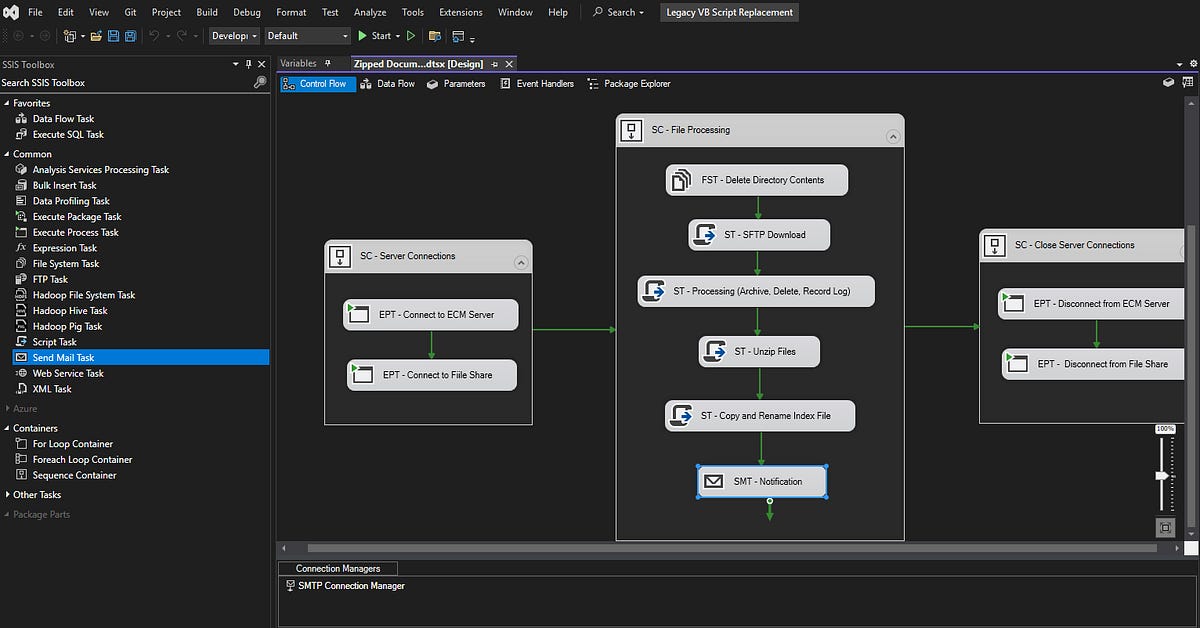Click the Save All toolbar icon

(132, 36)
